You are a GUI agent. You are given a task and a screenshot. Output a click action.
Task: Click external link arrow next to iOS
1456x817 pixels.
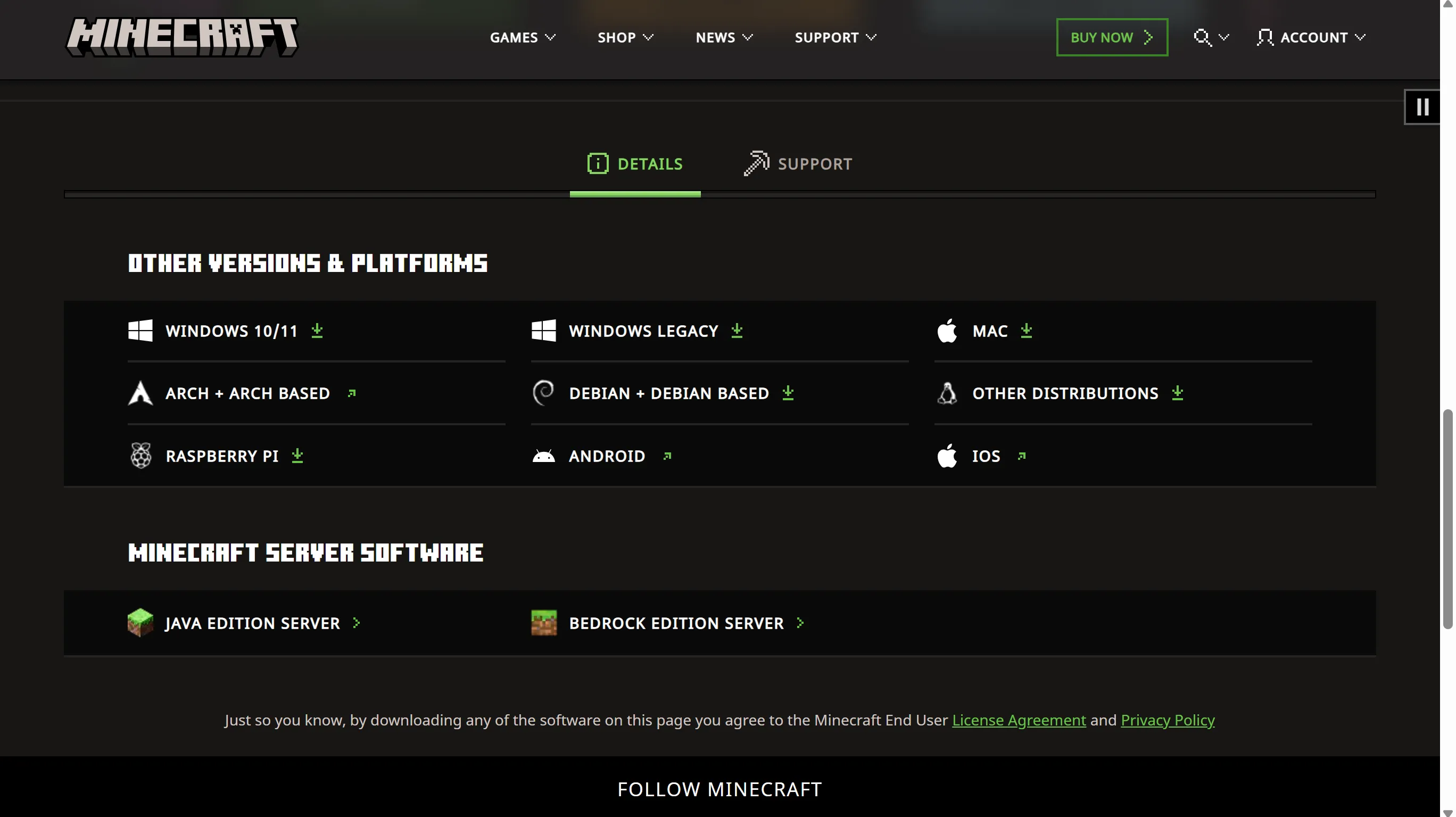(x=1021, y=456)
